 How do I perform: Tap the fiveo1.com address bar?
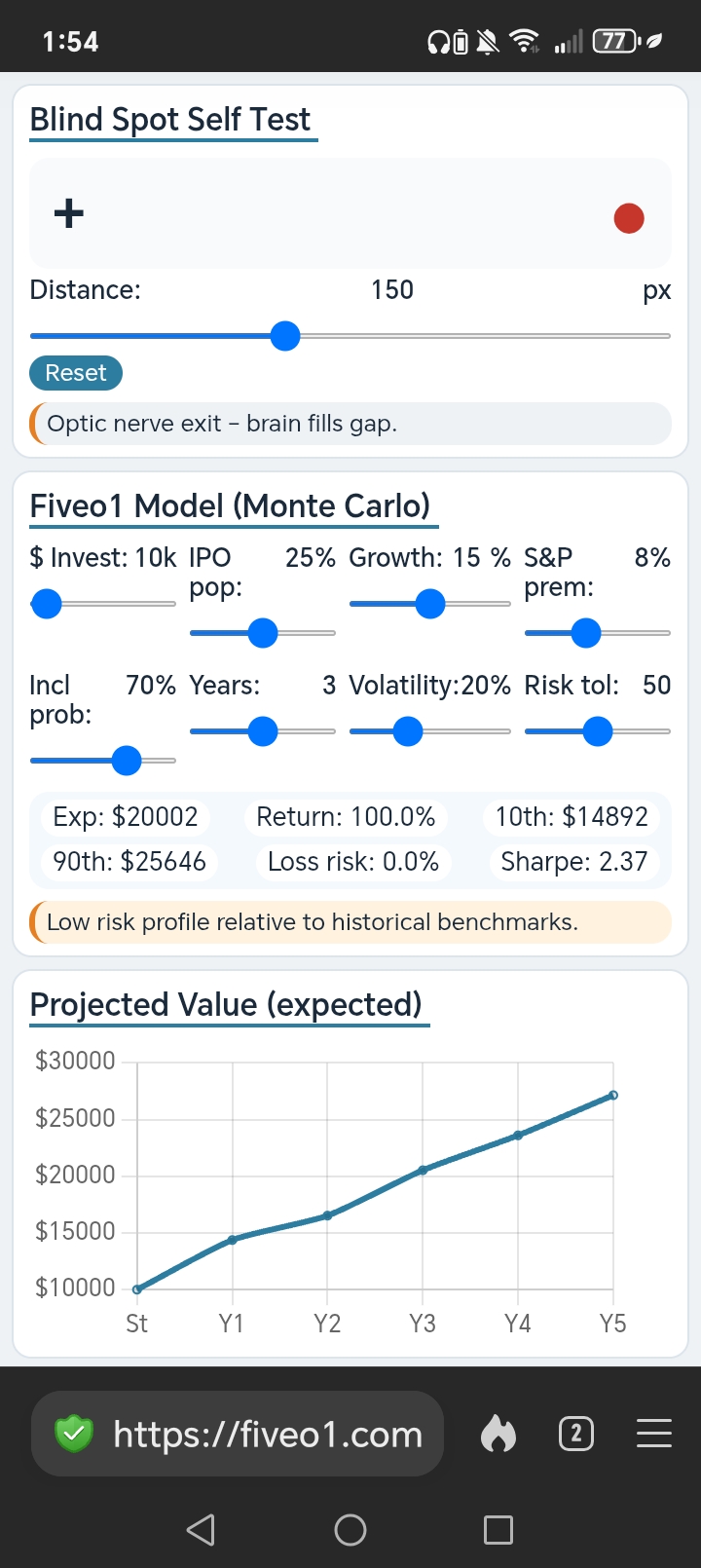coord(238,1434)
